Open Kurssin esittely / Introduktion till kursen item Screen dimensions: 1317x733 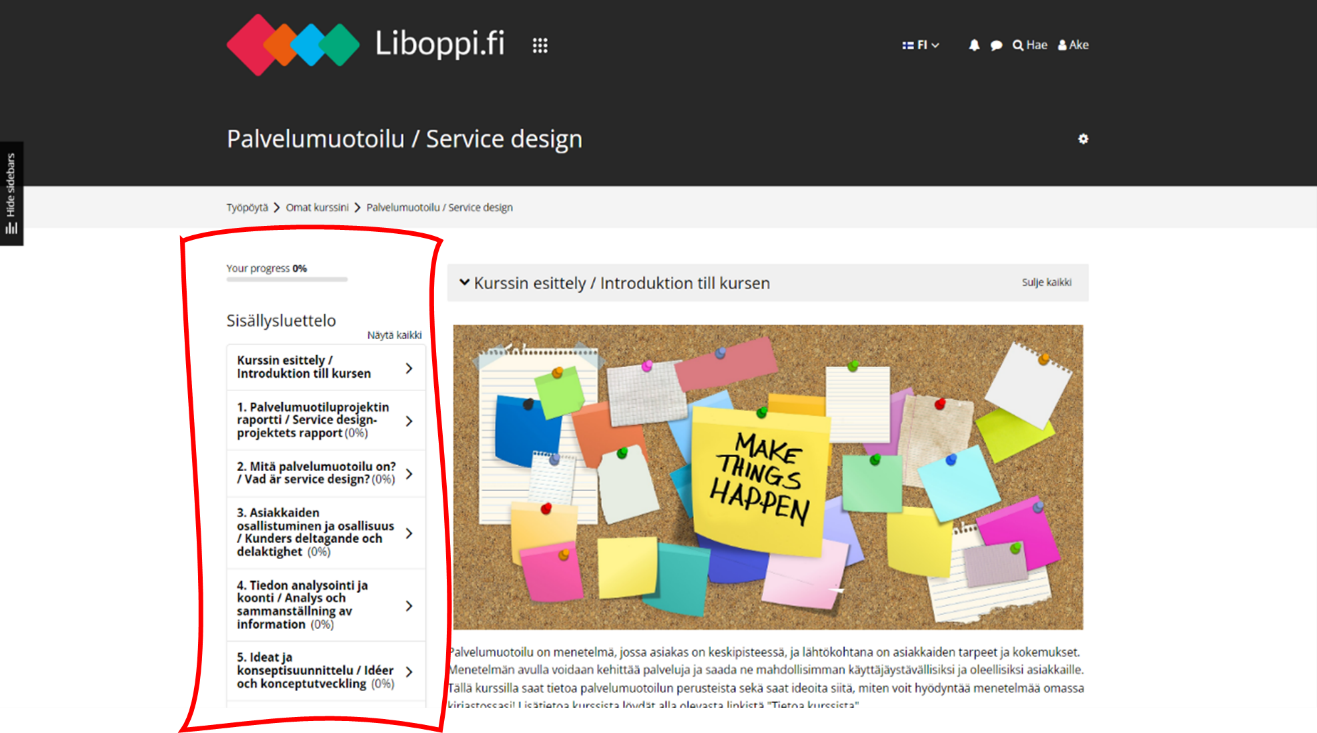pyautogui.click(x=326, y=367)
